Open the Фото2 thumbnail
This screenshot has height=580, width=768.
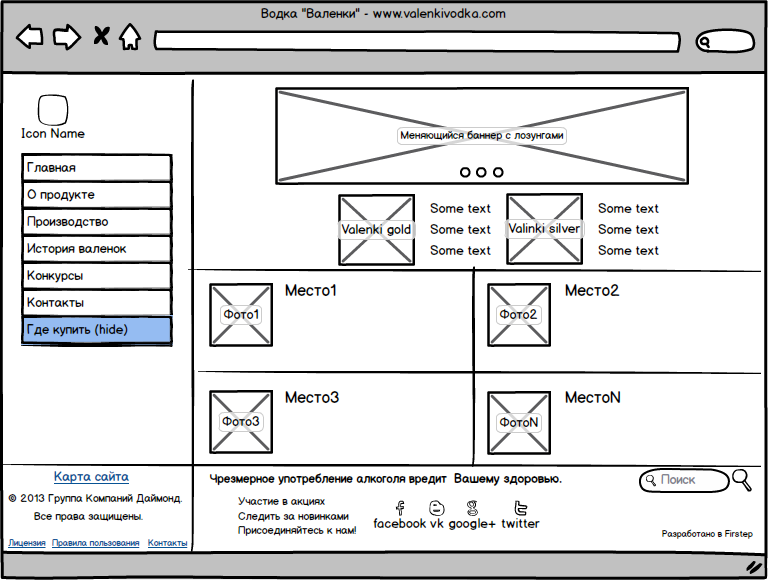[x=519, y=314]
